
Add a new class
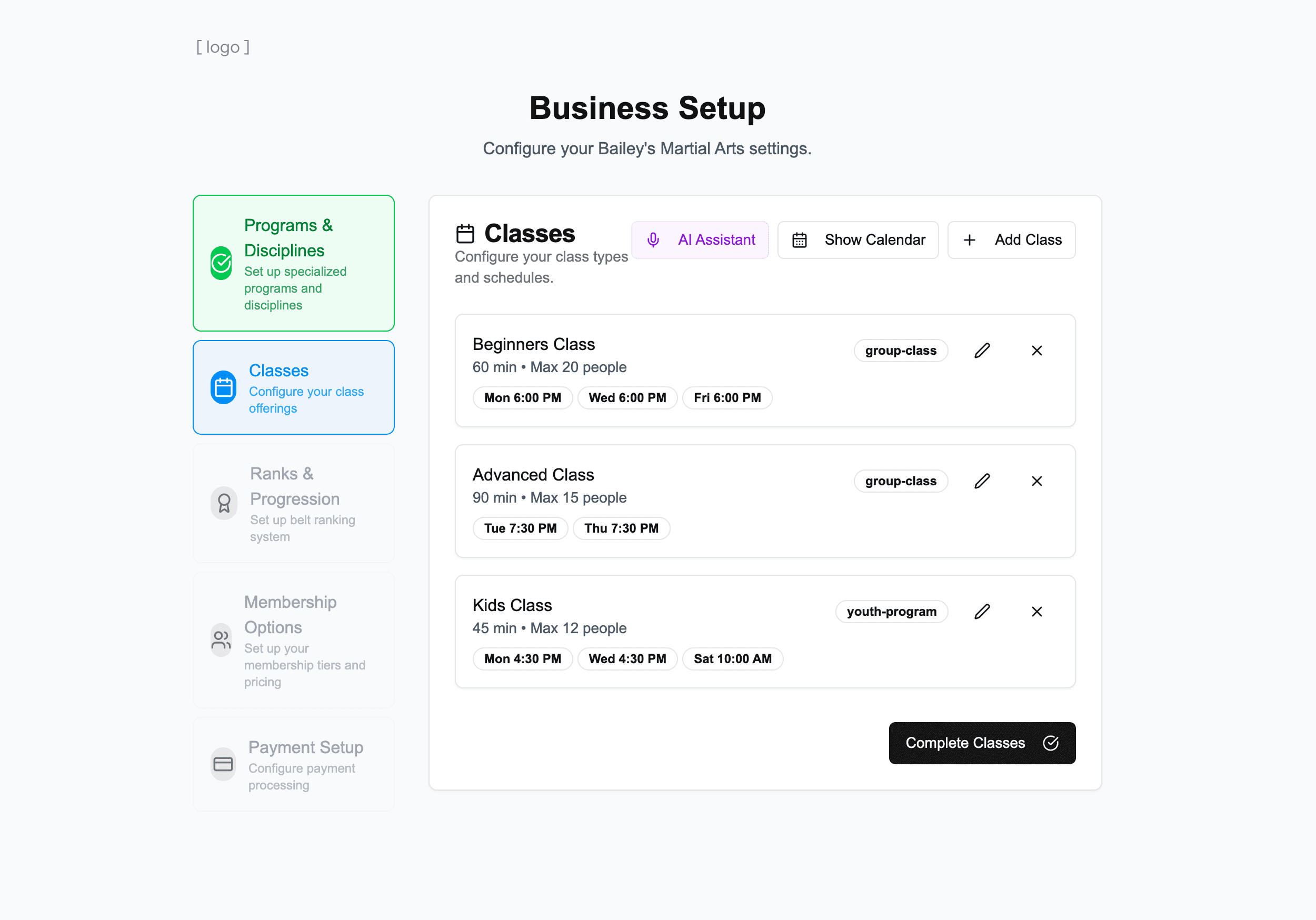tap(1011, 239)
